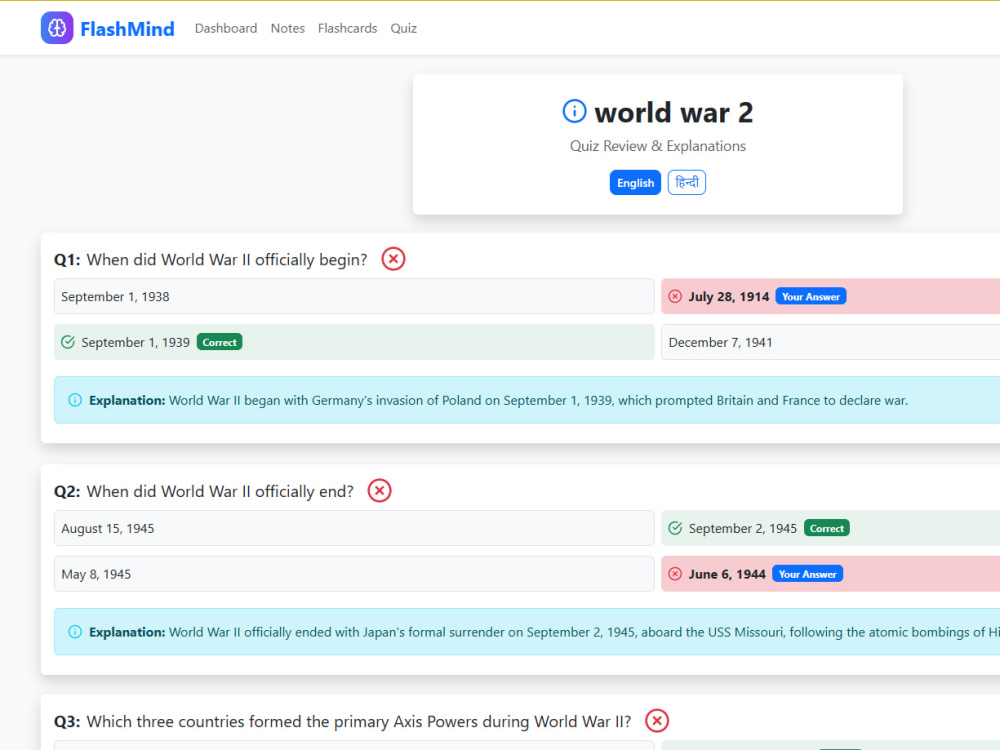Switch to the Flashcards section
The height and width of the screenshot is (750, 1000).
point(348,28)
